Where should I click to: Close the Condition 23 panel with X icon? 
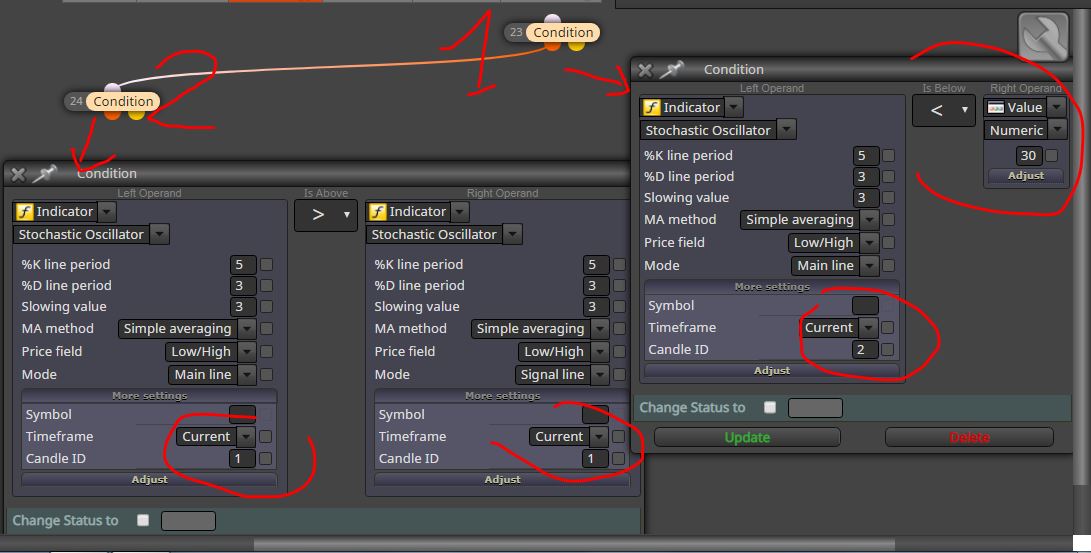[x=645, y=70]
